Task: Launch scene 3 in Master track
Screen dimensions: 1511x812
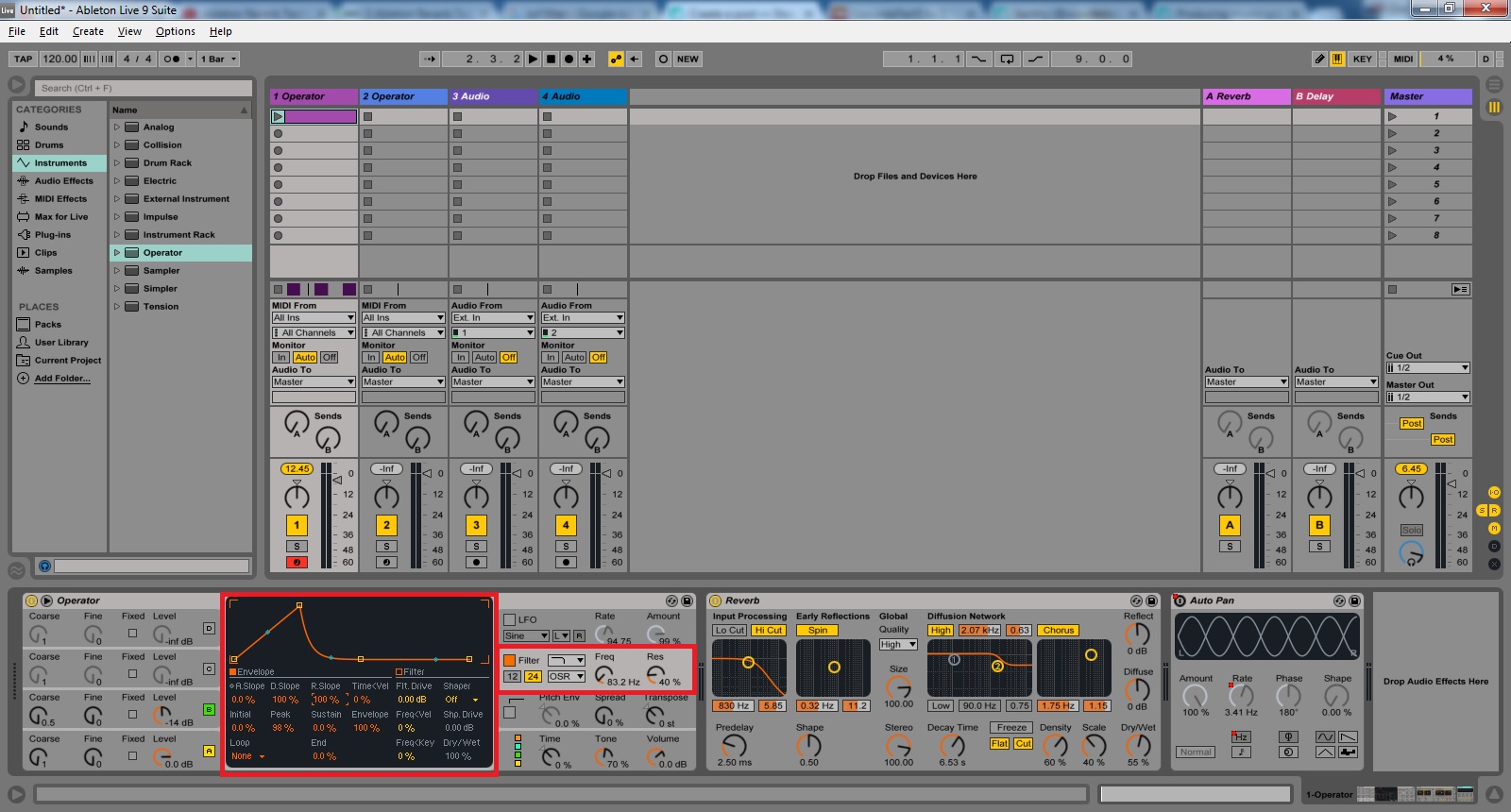Action: click(1392, 150)
